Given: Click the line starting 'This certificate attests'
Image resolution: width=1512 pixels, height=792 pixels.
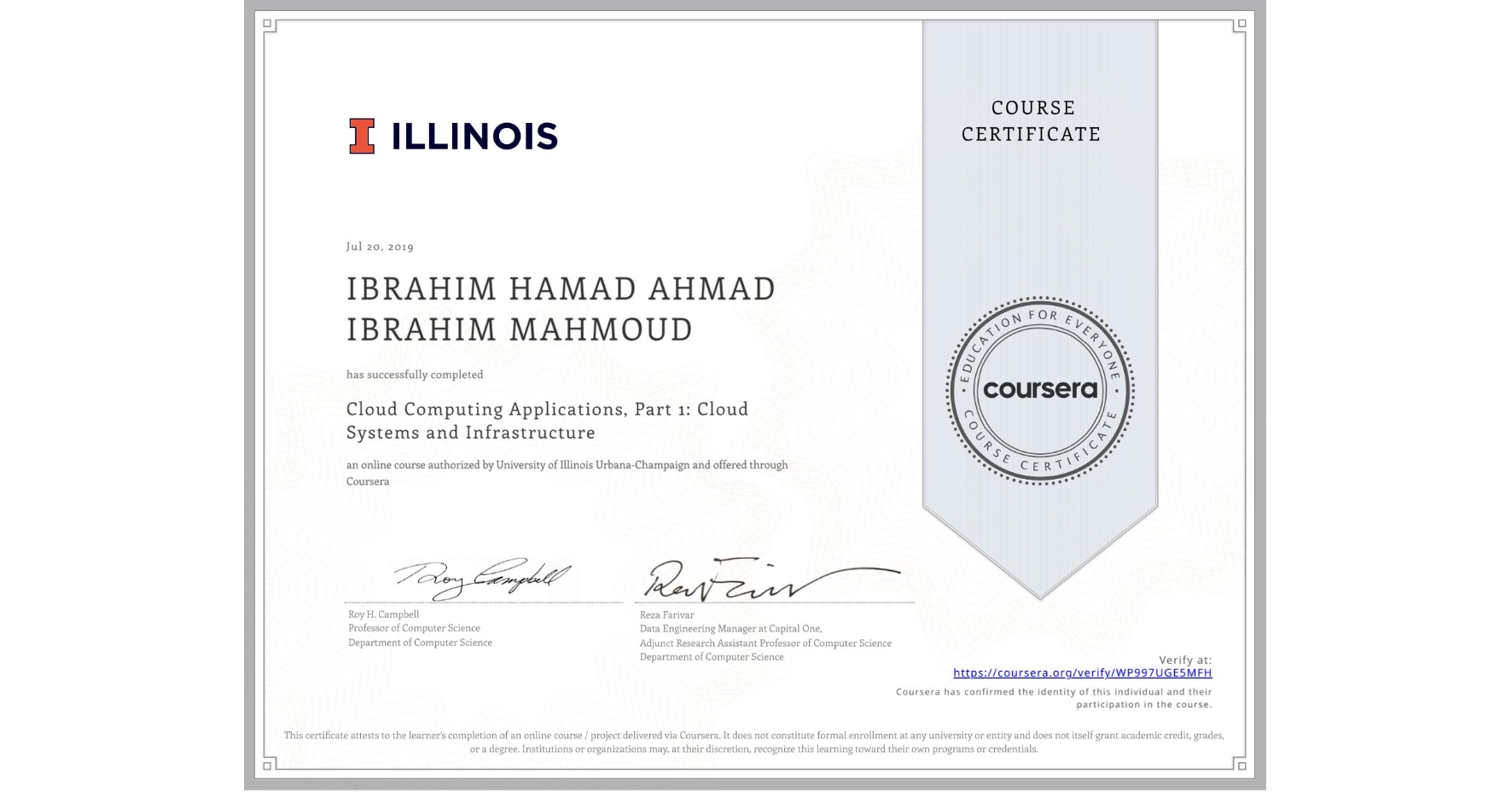Looking at the screenshot, I should pos(754,736).
